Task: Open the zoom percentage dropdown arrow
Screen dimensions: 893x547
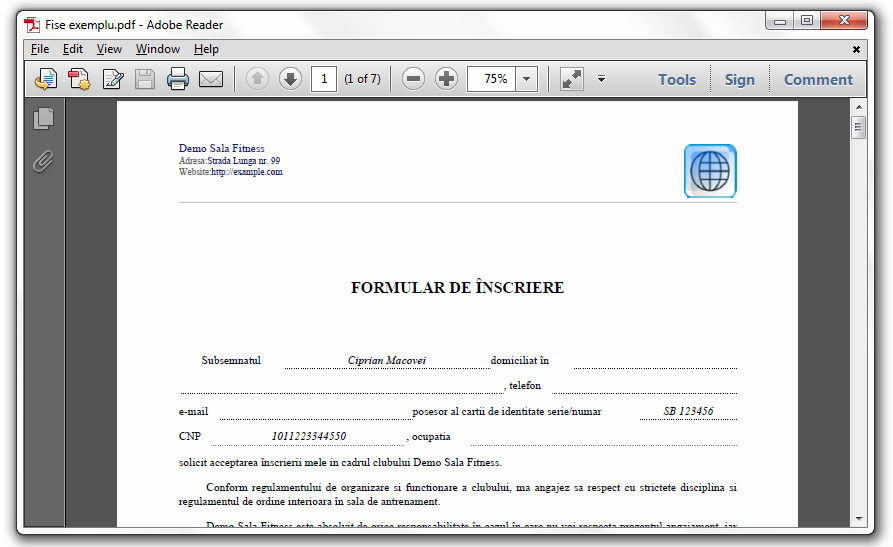Action: tap(526, 79)
